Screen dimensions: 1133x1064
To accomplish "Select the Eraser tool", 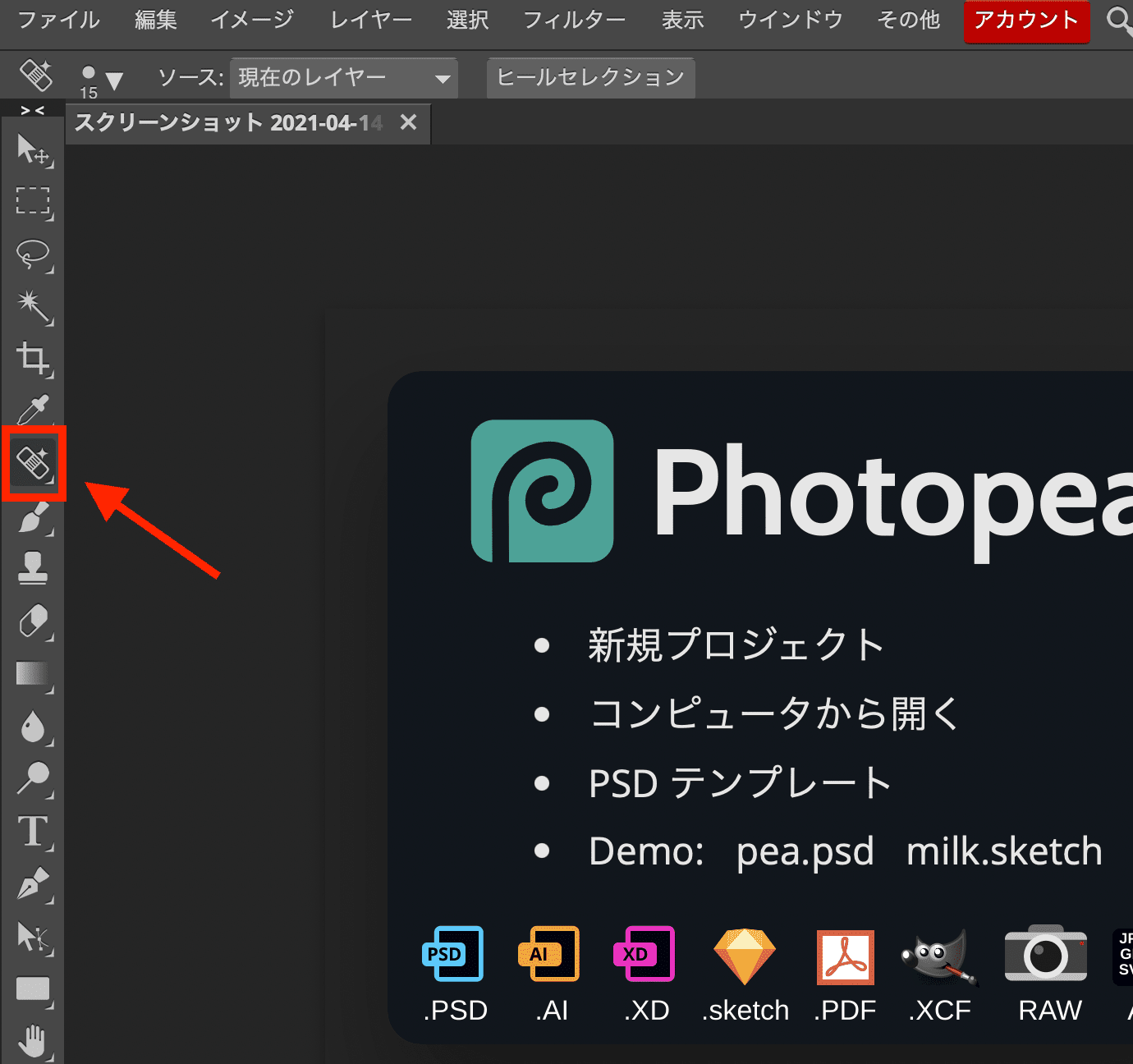I will click(33, 621).
